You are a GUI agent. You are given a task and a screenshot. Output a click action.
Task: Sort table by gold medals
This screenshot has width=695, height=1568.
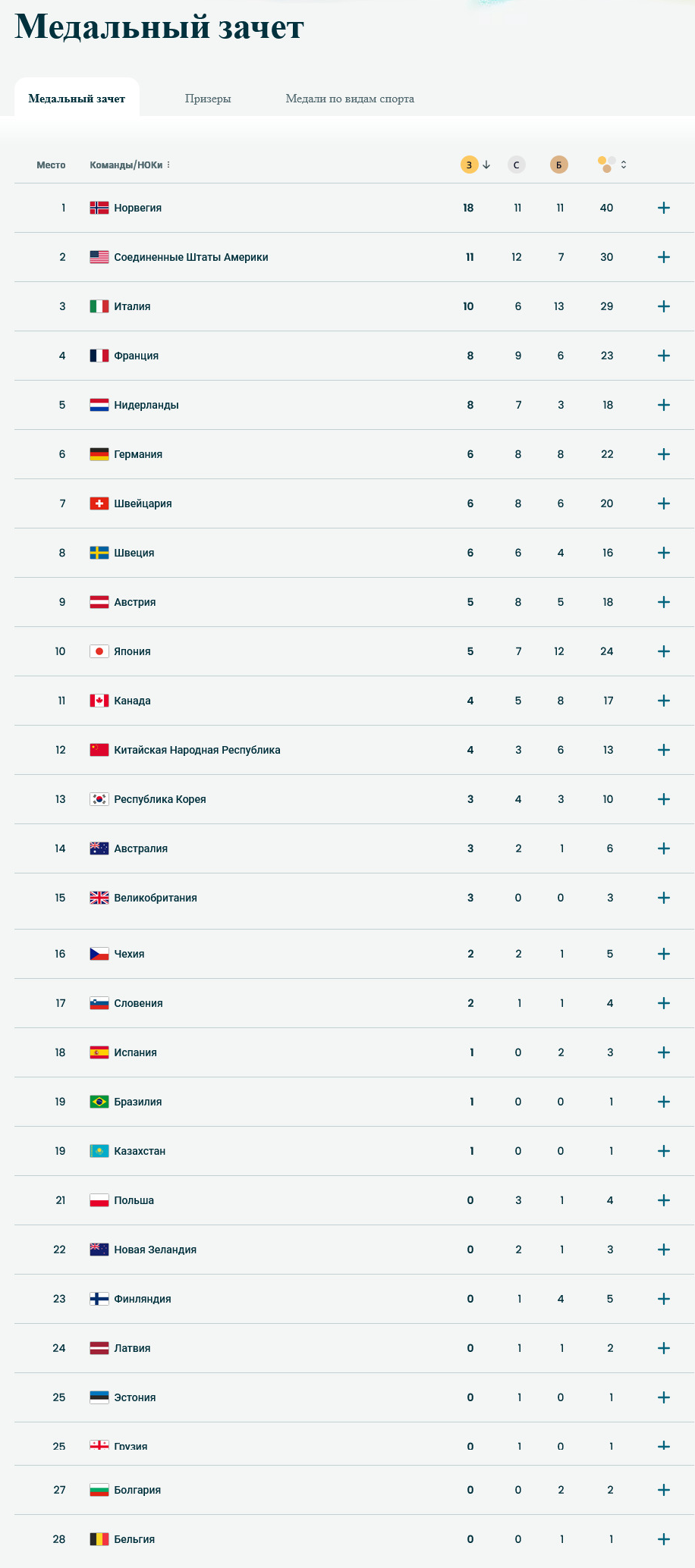[470, 165]
